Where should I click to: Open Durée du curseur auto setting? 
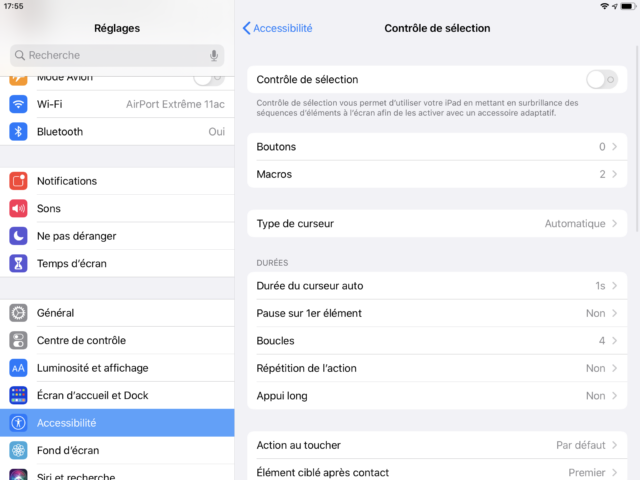(437, 286)
